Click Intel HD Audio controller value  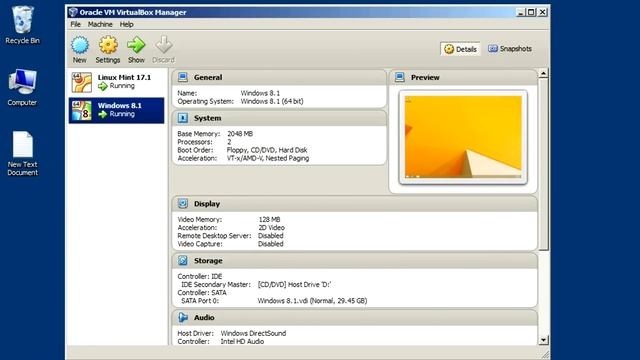[x=242, y=341]
